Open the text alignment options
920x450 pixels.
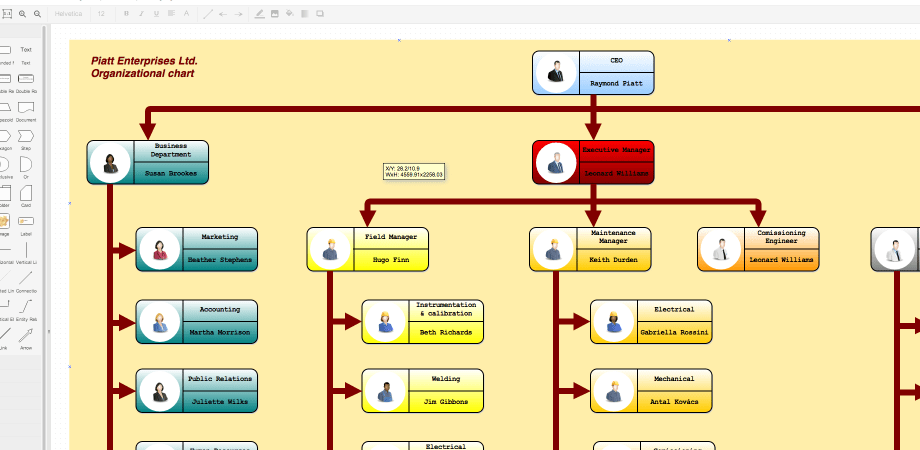click(x=171, y=13)
